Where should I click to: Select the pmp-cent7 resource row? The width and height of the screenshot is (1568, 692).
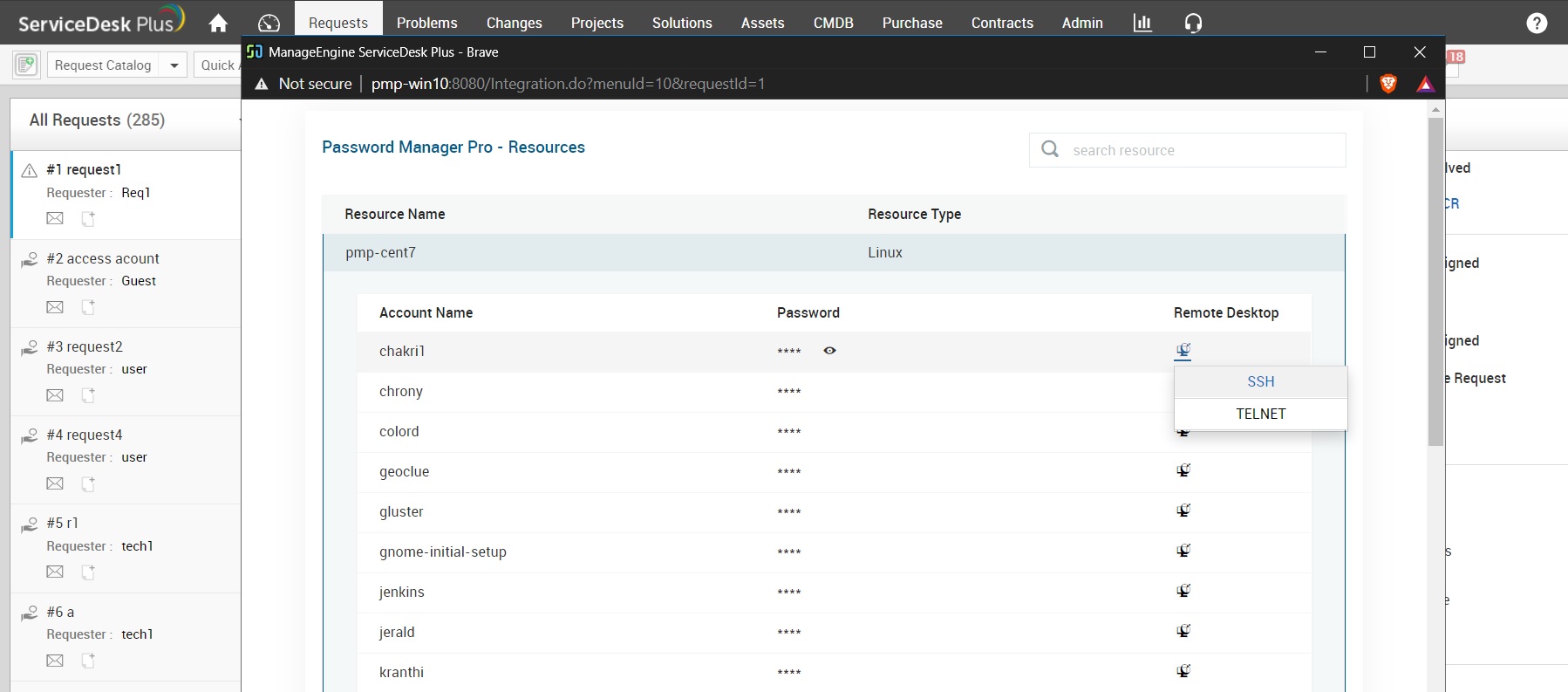610,252
